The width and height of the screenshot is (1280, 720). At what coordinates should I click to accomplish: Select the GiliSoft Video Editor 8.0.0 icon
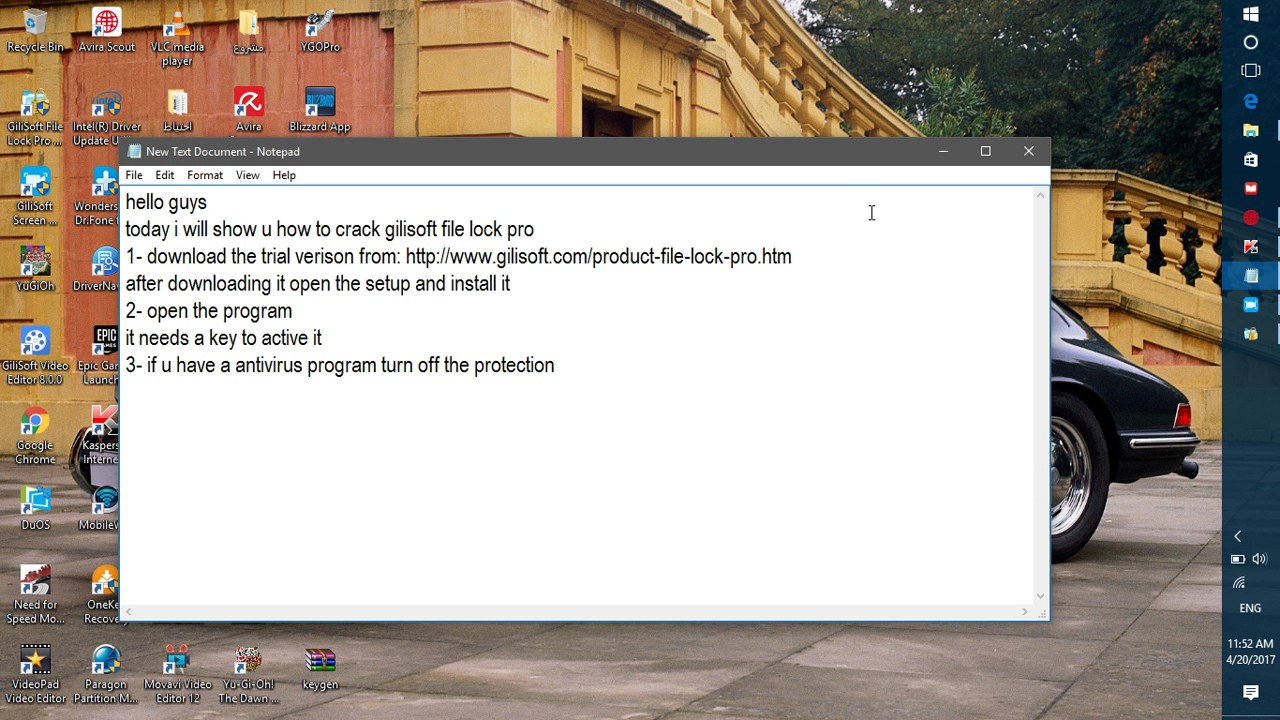[35, 356]
